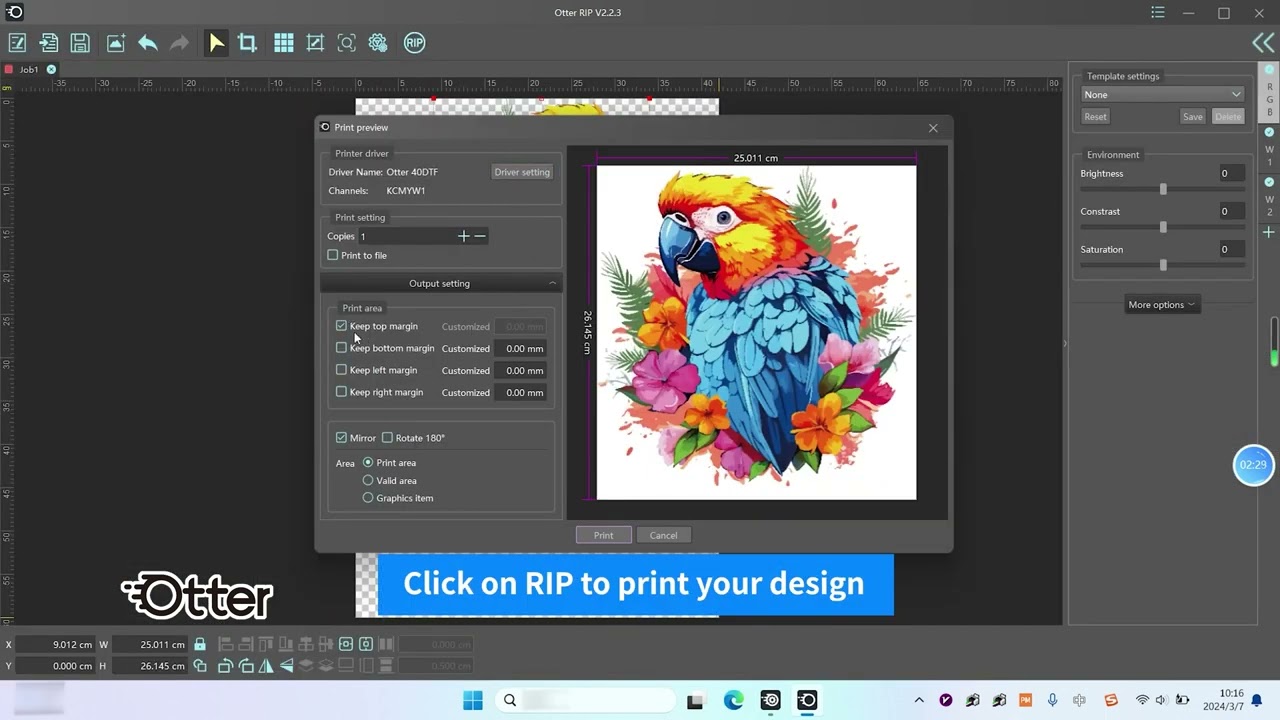Click the Constrast slider handle

1163,227
